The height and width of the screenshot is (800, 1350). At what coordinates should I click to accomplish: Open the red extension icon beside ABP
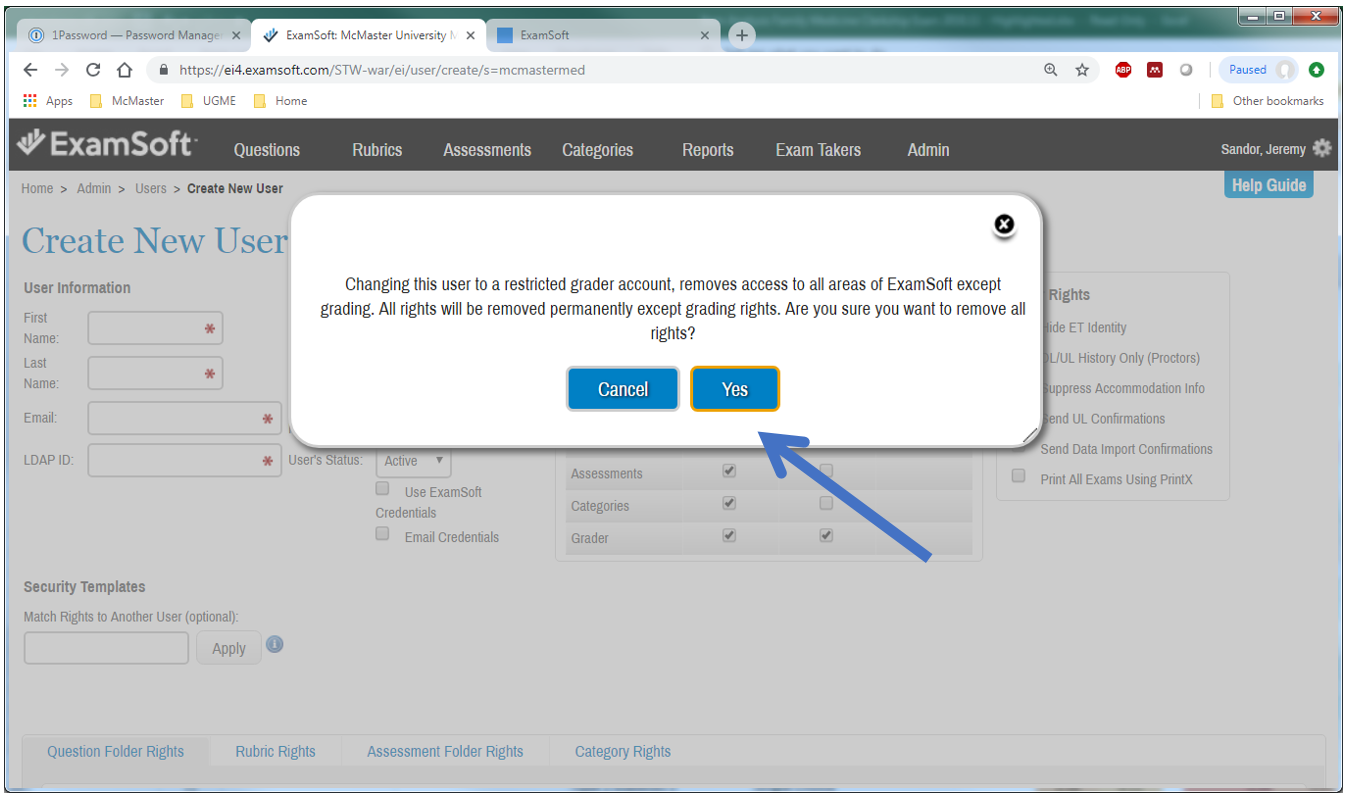tap(1155, 70)
